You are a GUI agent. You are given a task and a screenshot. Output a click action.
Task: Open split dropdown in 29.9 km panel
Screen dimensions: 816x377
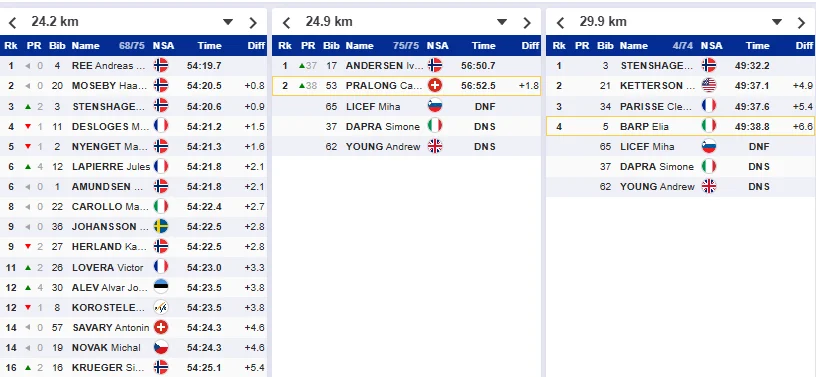[x=776, y=22]
